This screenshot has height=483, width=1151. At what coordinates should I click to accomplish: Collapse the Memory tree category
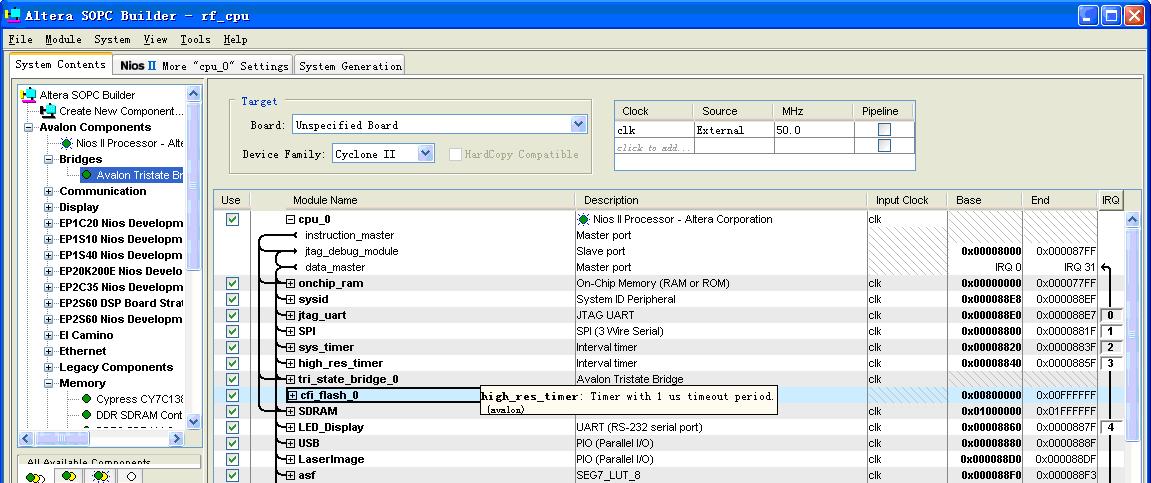[48, 383]
